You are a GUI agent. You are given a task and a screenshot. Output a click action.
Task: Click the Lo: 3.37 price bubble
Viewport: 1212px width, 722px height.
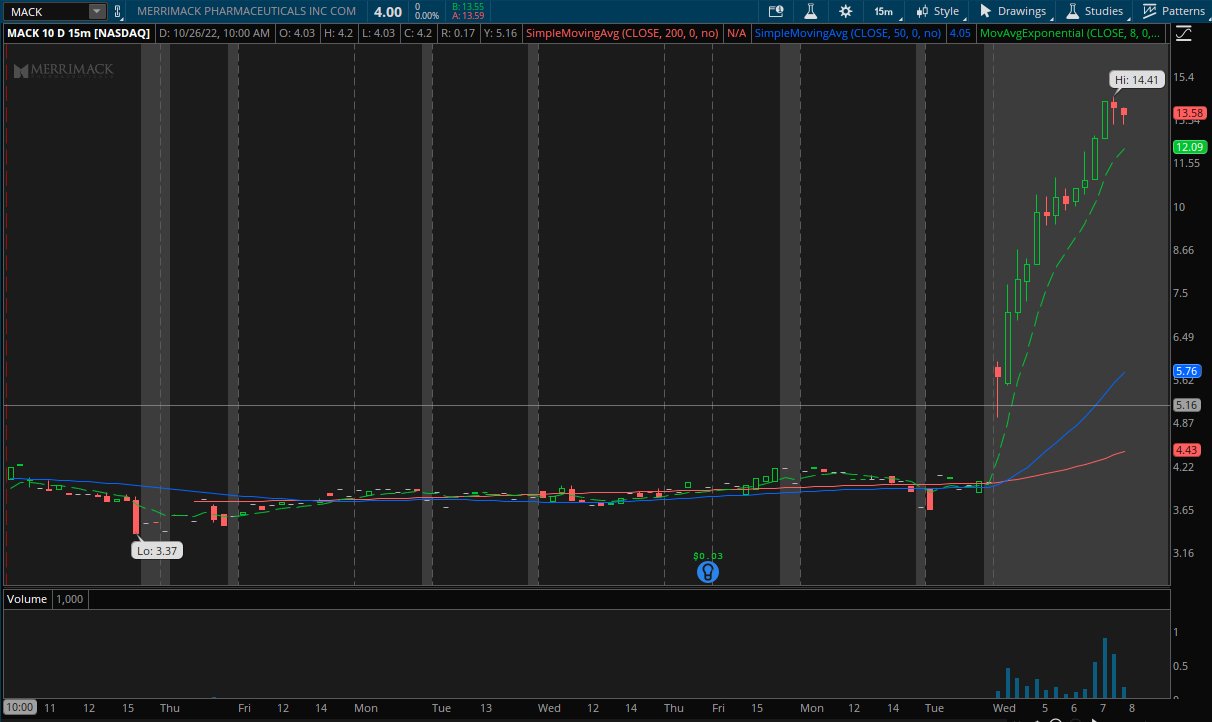pos(158,550)
